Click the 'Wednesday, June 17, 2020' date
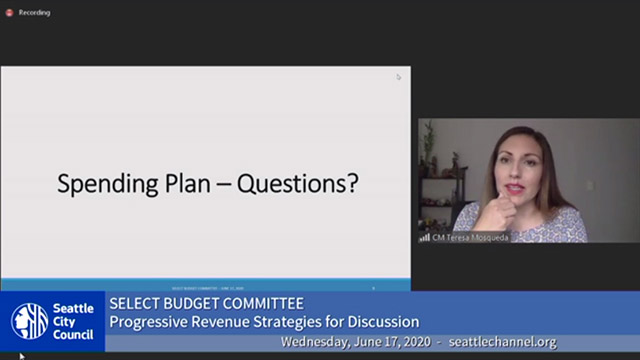This screenshot has height=360, width=640. tap(356, 342)
